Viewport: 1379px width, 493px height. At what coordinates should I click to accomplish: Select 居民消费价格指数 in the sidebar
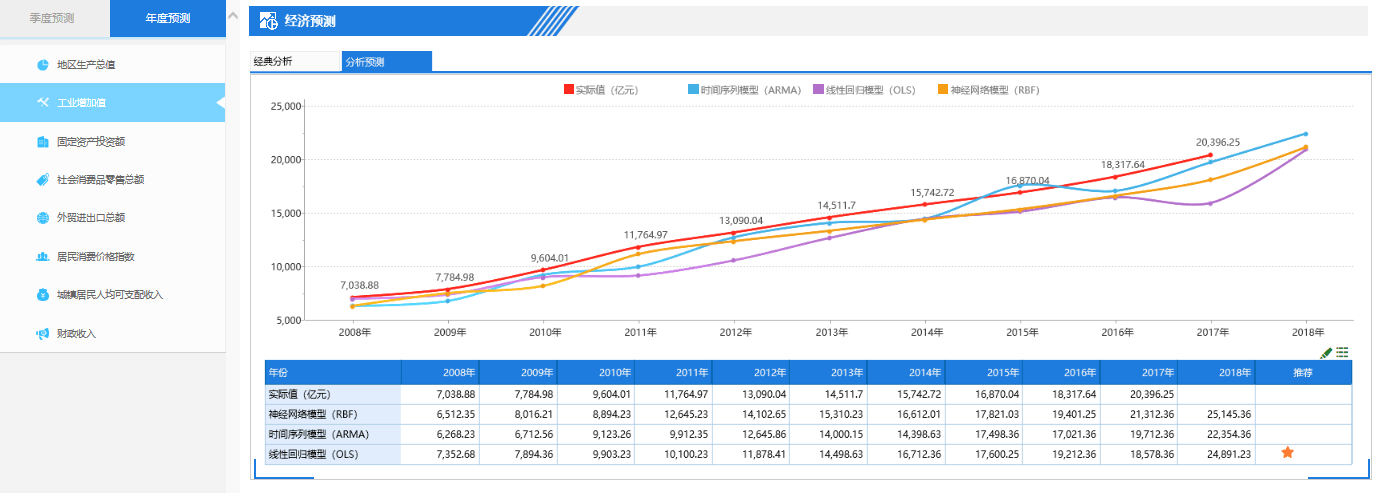click(112, 257)
